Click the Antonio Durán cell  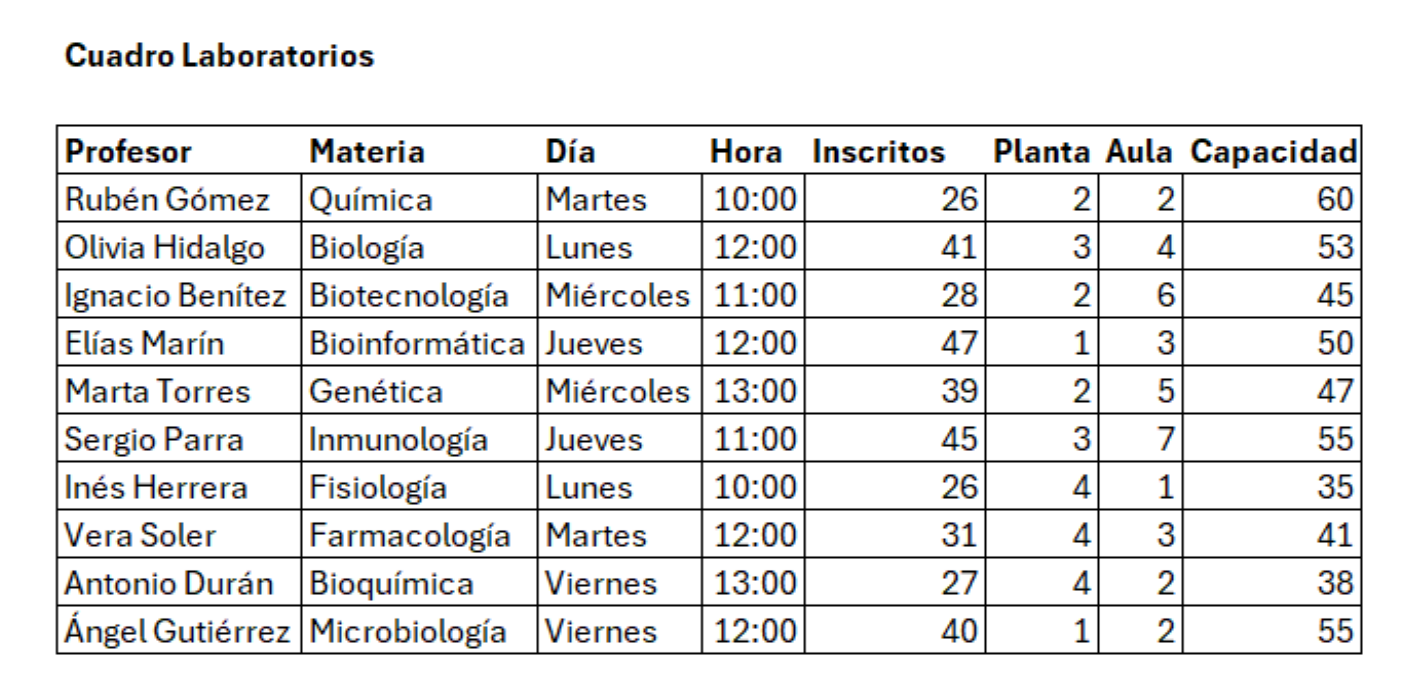click(169, 584)
